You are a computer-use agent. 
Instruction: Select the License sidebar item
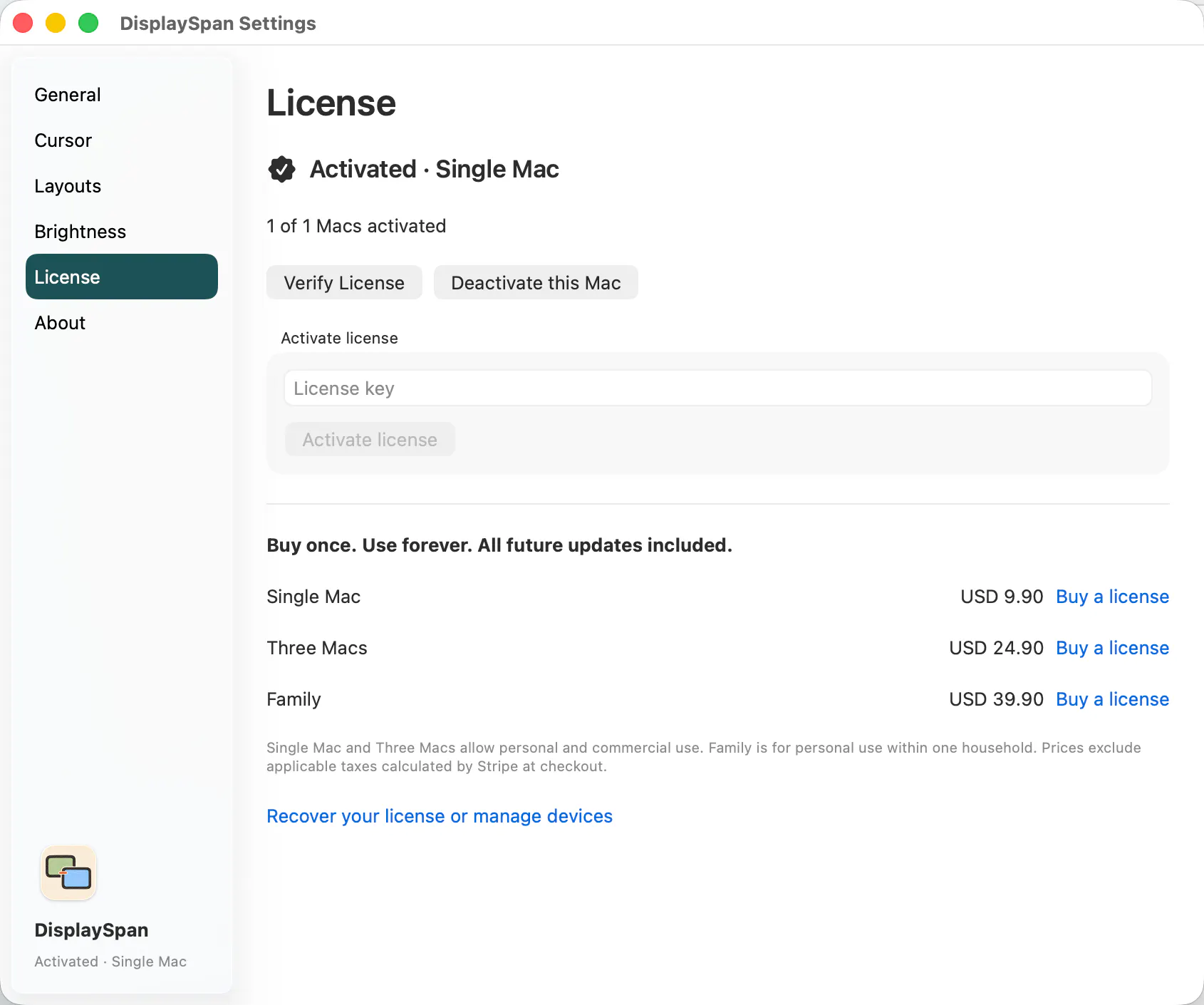point(122,277)
